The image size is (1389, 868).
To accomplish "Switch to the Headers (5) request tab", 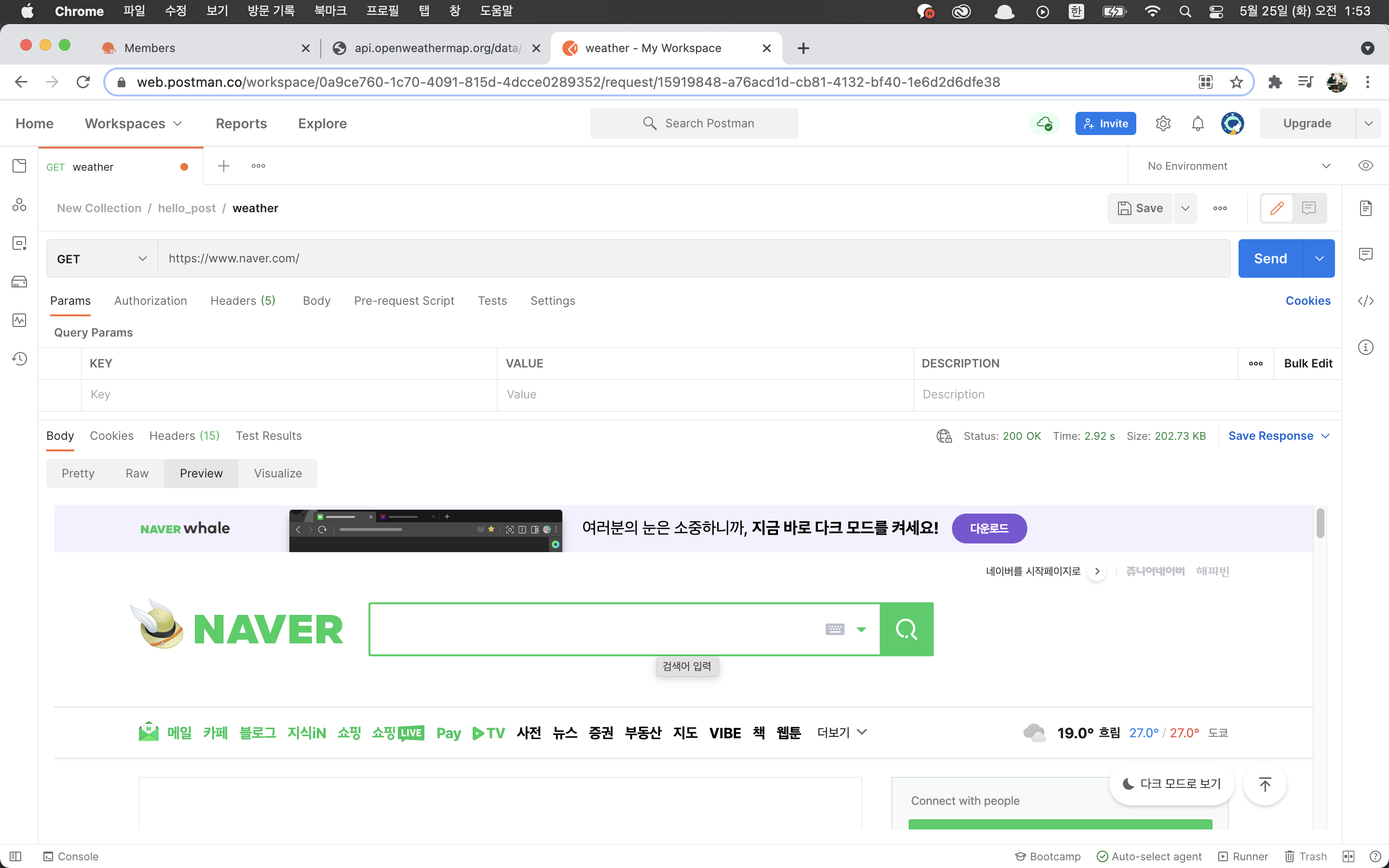I will coord(242,301).
